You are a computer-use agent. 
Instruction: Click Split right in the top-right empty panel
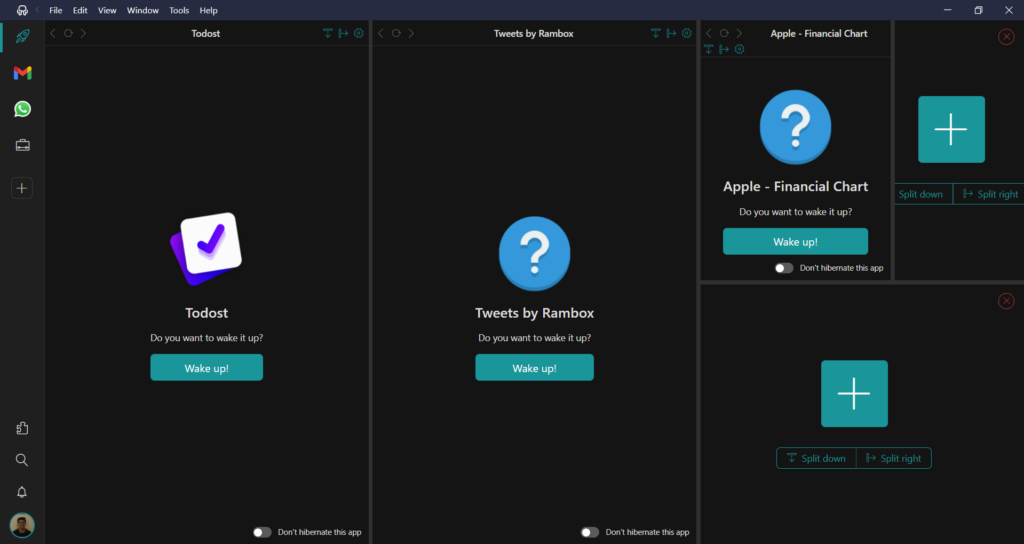point(989,194)
